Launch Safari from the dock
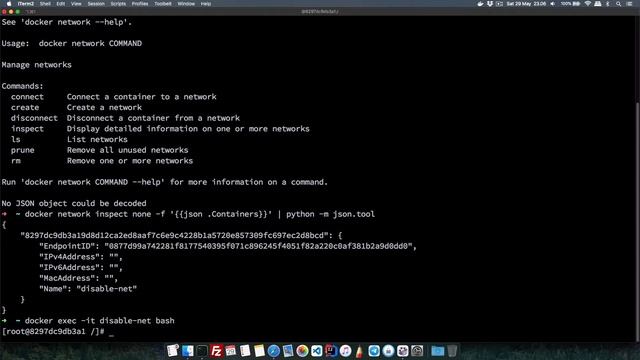This screenshot has height=360, width=640. (x=273, y=351)
